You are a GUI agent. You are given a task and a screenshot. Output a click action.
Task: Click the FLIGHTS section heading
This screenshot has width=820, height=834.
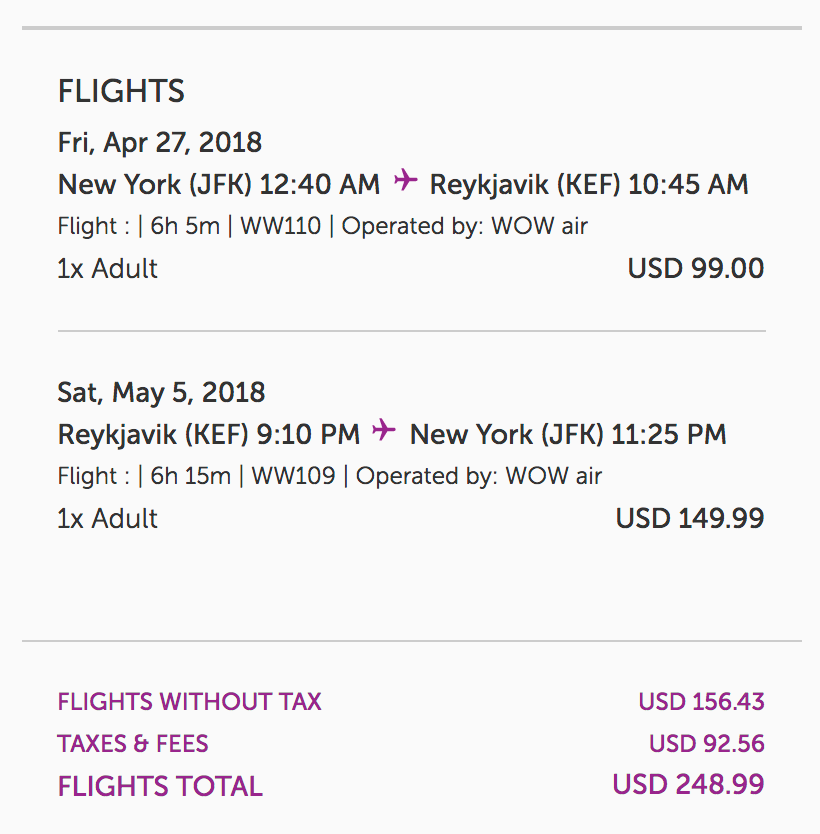point(121,92)
